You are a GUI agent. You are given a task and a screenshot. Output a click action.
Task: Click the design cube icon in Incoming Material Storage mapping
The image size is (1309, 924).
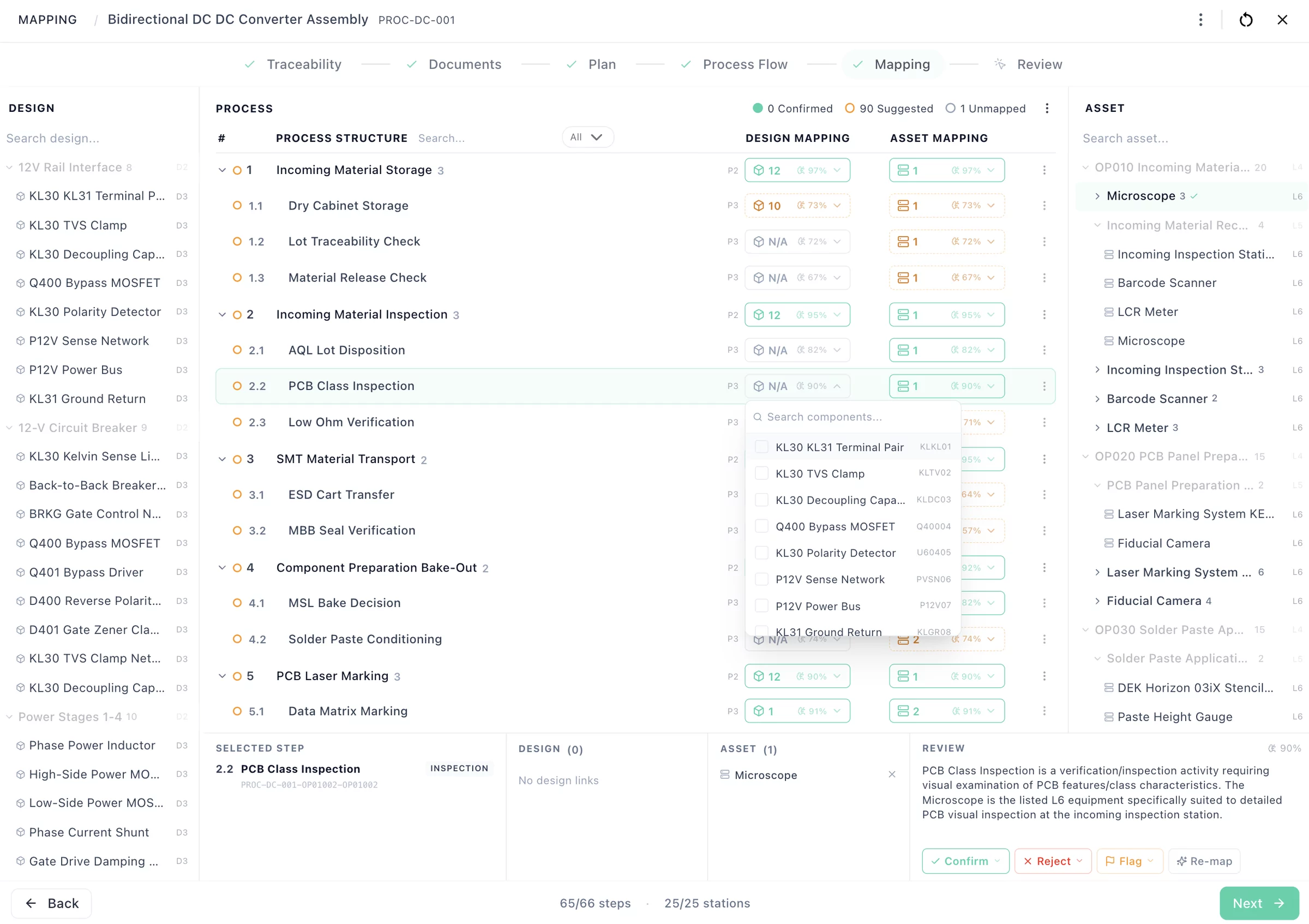point(758,170)
